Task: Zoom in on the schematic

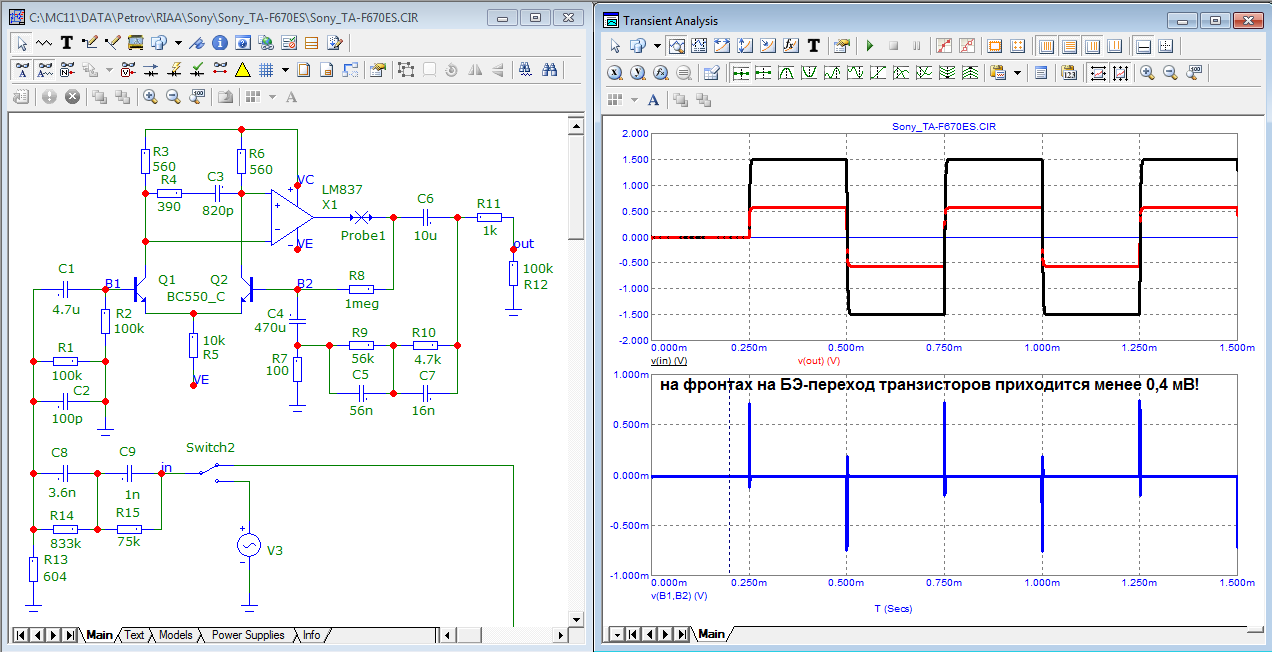Action: click(x=150, y=97)
